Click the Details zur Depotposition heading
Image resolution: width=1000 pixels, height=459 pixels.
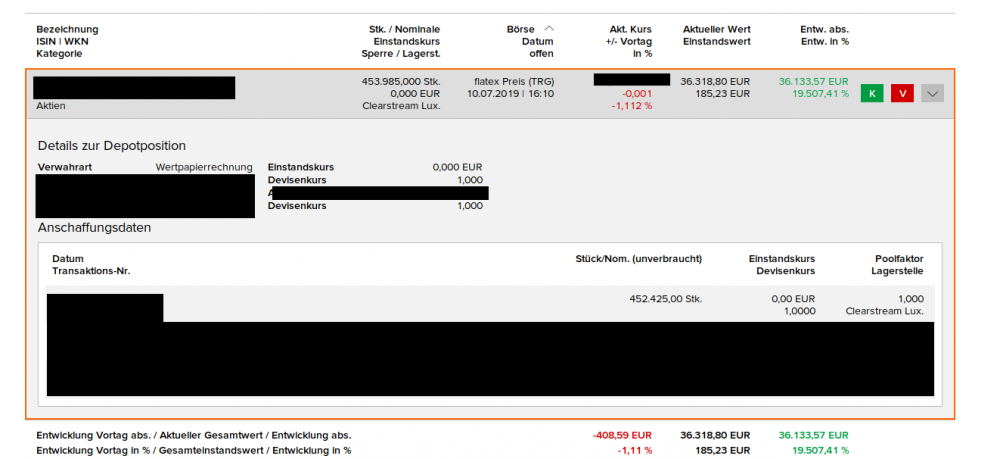pyautogui.click(x=112, y=146)
